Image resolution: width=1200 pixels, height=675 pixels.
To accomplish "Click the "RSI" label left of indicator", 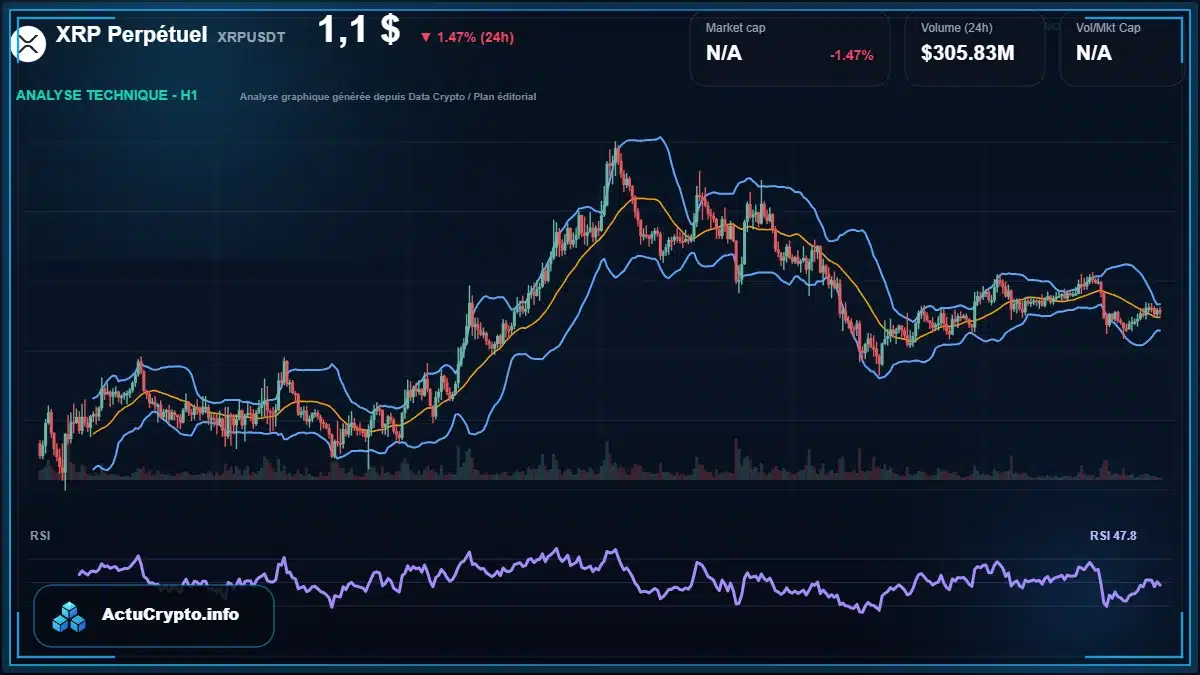I will (40, 536).
